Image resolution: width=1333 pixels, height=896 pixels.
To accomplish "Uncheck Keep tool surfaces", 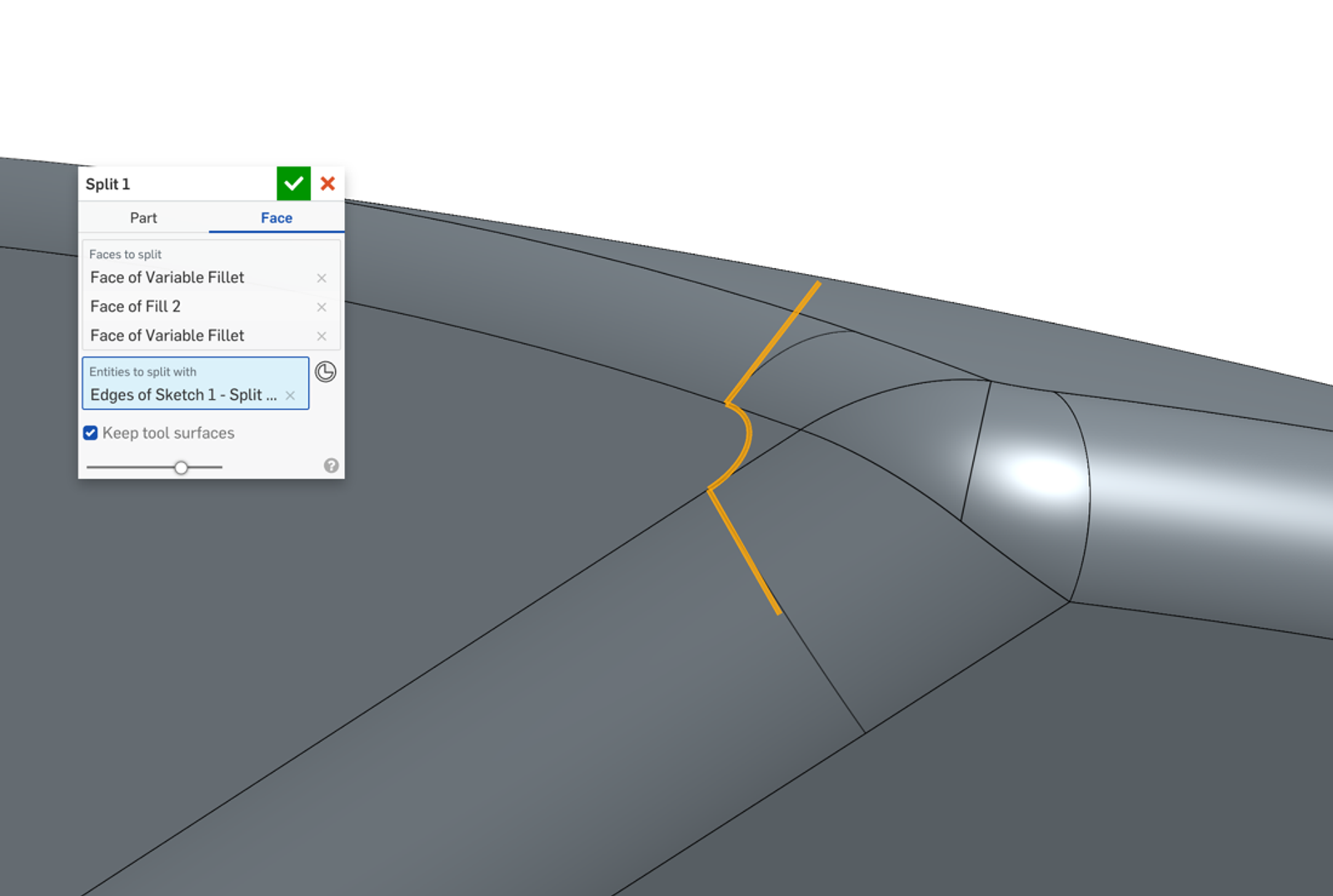I will (x=91, y=433).
